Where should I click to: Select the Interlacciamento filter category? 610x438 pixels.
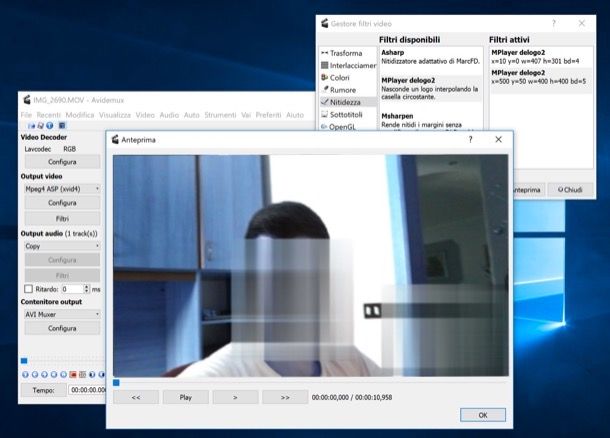coord(348,65)
